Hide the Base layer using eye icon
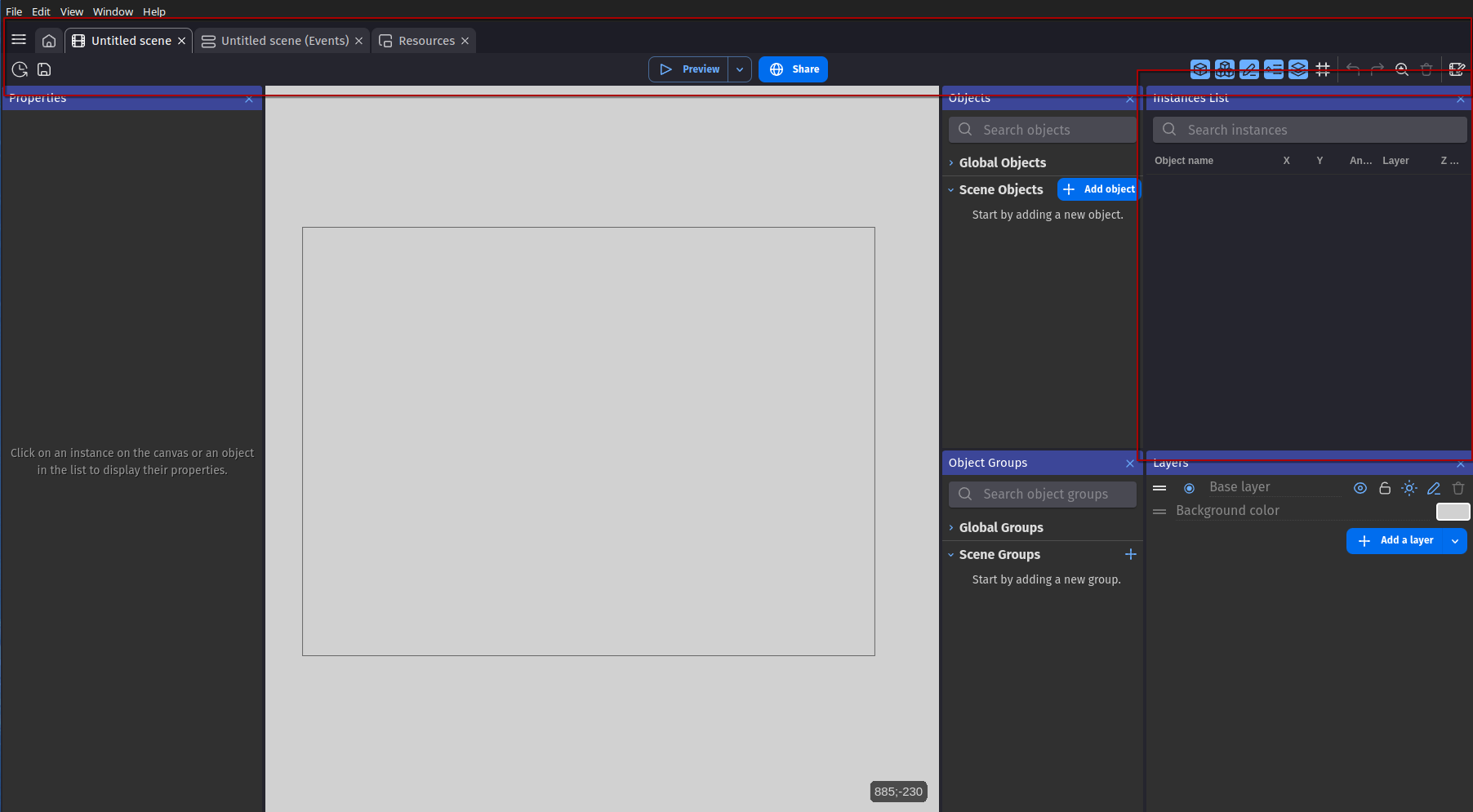This screenshot has height=812, width=1473. 1360,488
